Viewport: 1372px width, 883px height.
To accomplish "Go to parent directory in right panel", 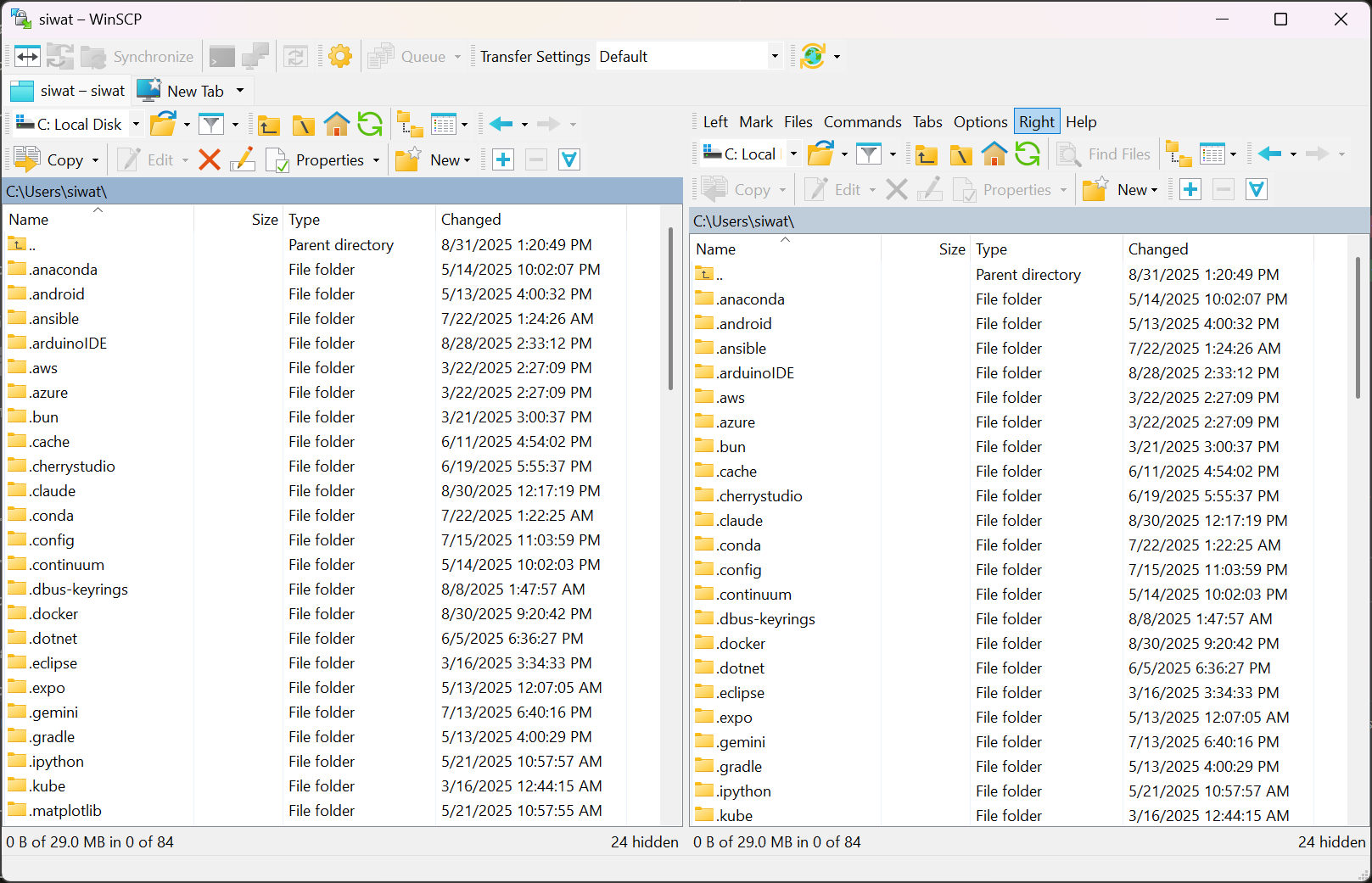I will (x=927, y=154).
